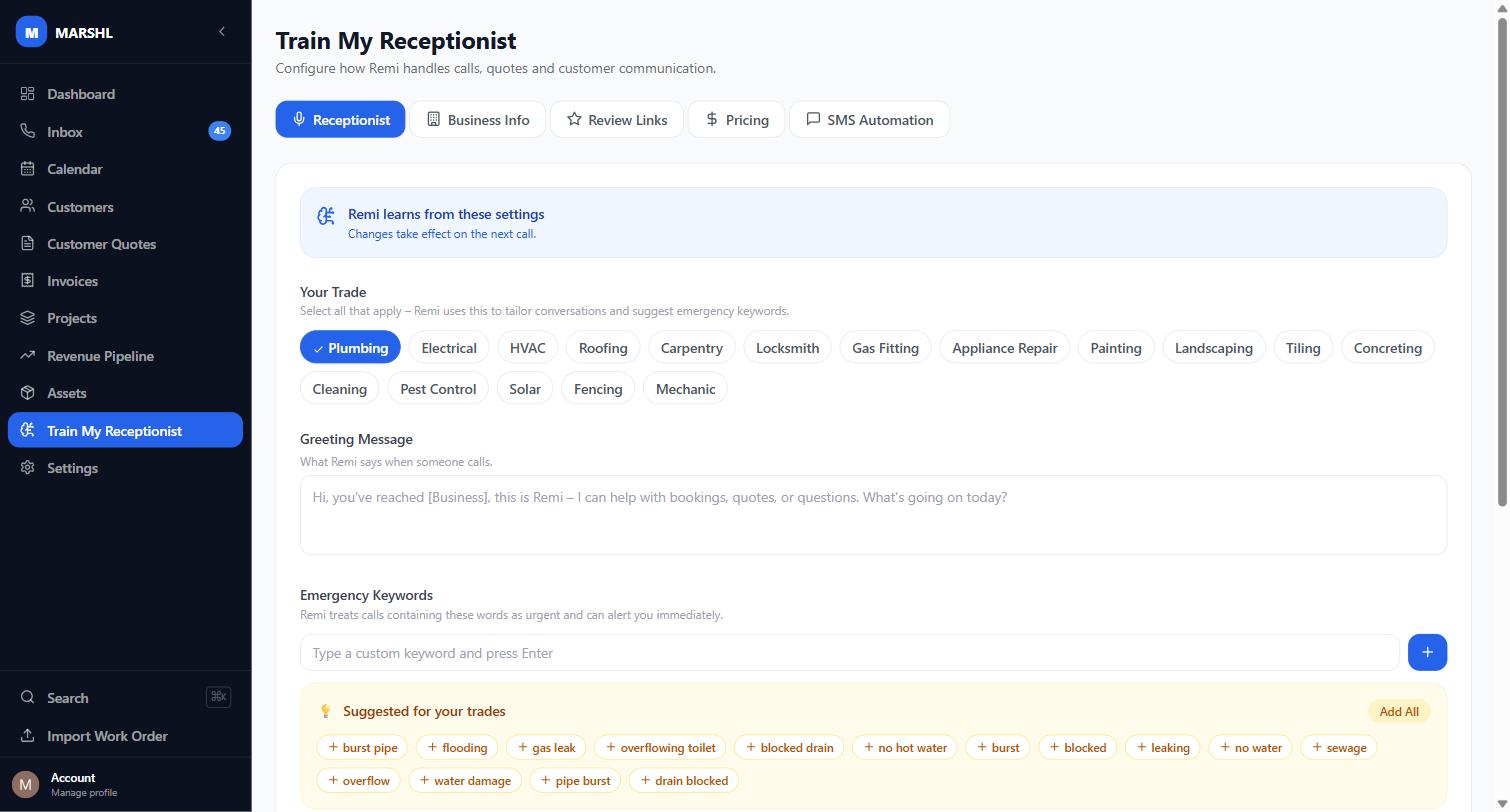Click the Revenue Pipeline trend icon
Image resolution: width=1510 pixels, height=812 pixels.
click(x=27, y=355)
